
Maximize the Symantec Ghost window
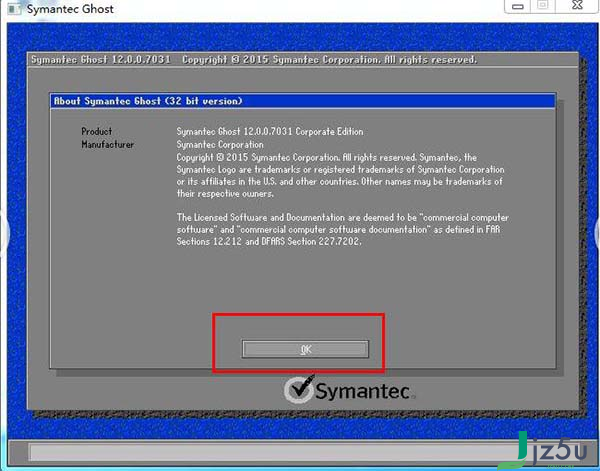pyautogui.click(x=543, y=6)
